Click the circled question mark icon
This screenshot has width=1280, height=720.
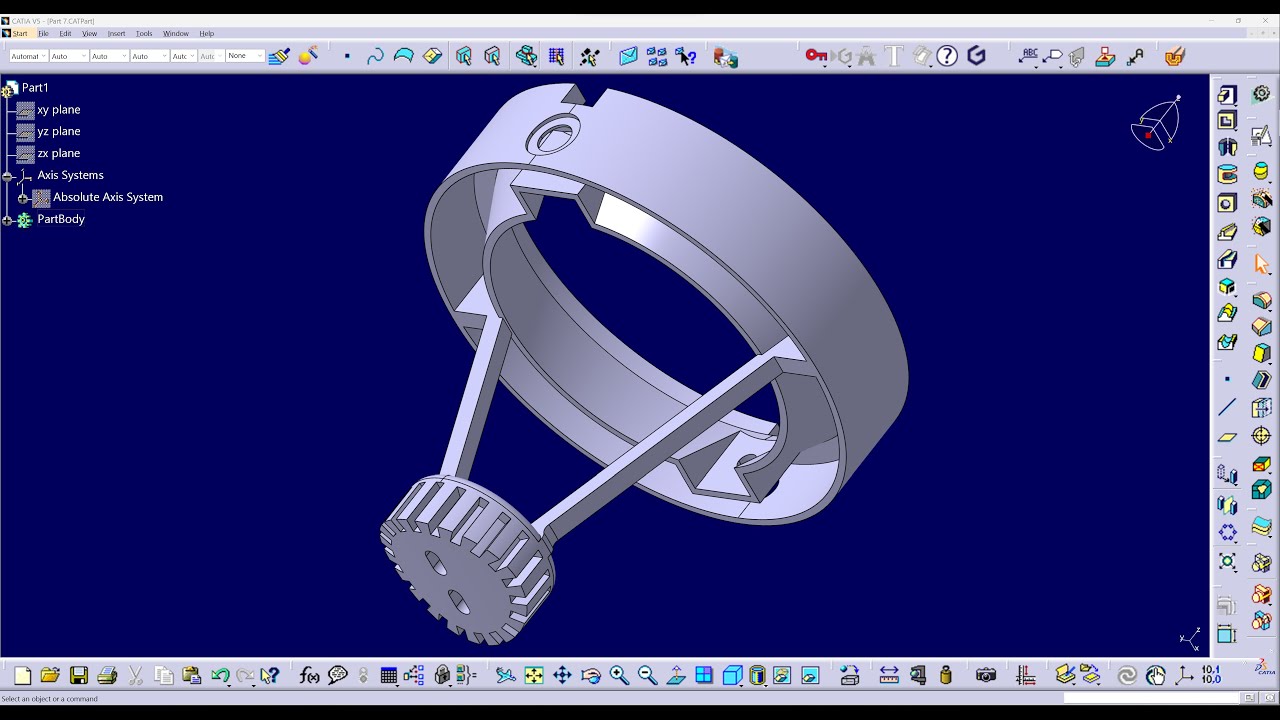(947, 56)
